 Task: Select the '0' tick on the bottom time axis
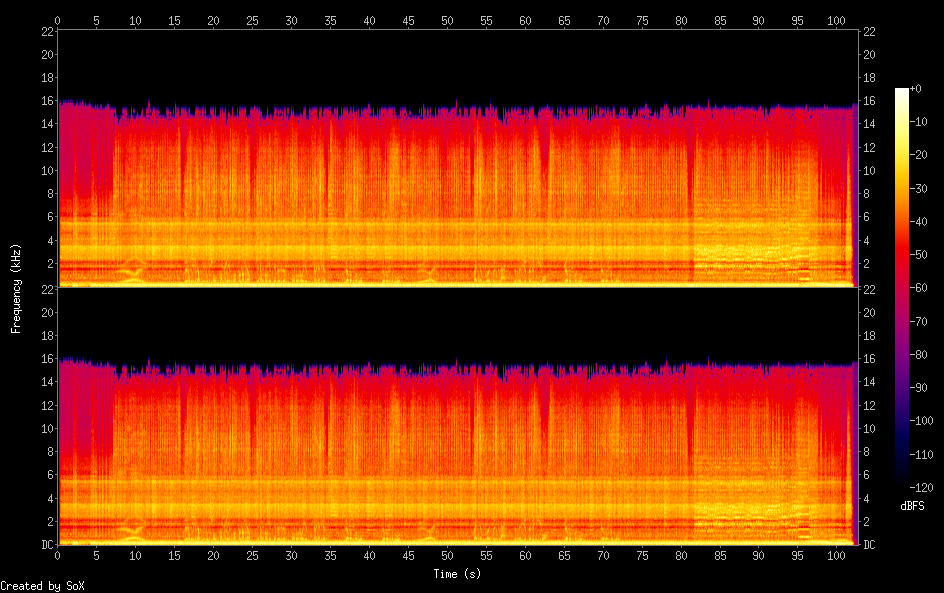click(58, 555)
